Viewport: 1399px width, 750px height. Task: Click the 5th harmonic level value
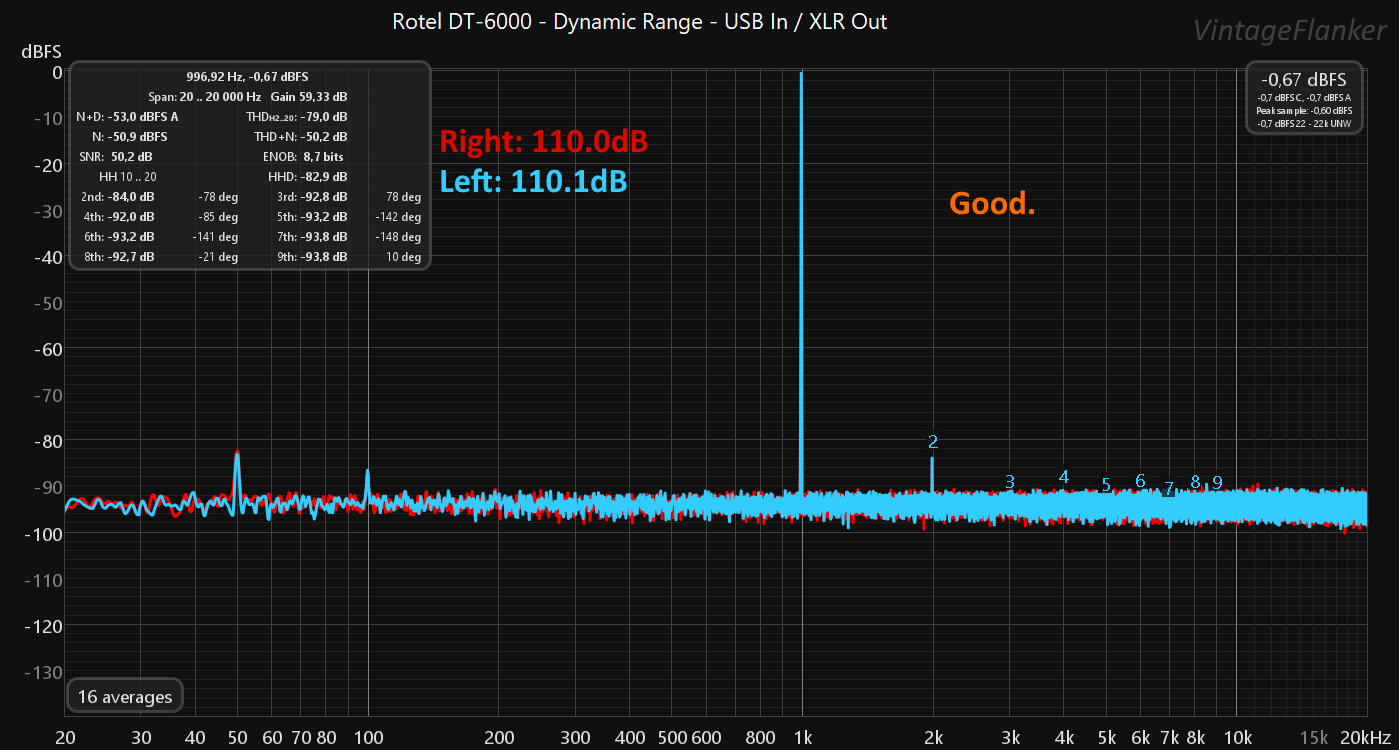click(x=323, y=217)
